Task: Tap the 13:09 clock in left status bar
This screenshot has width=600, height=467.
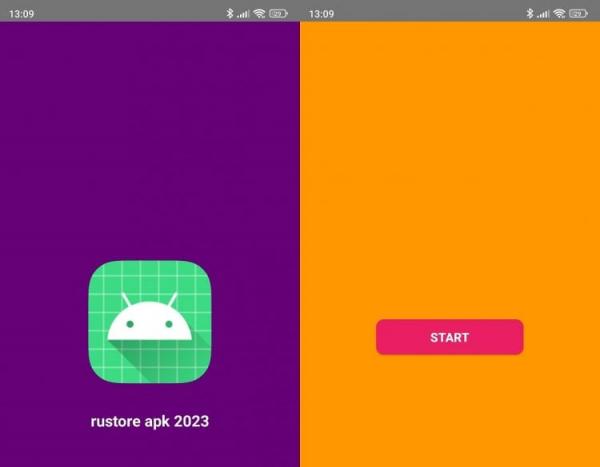Action: pos(21,14)
